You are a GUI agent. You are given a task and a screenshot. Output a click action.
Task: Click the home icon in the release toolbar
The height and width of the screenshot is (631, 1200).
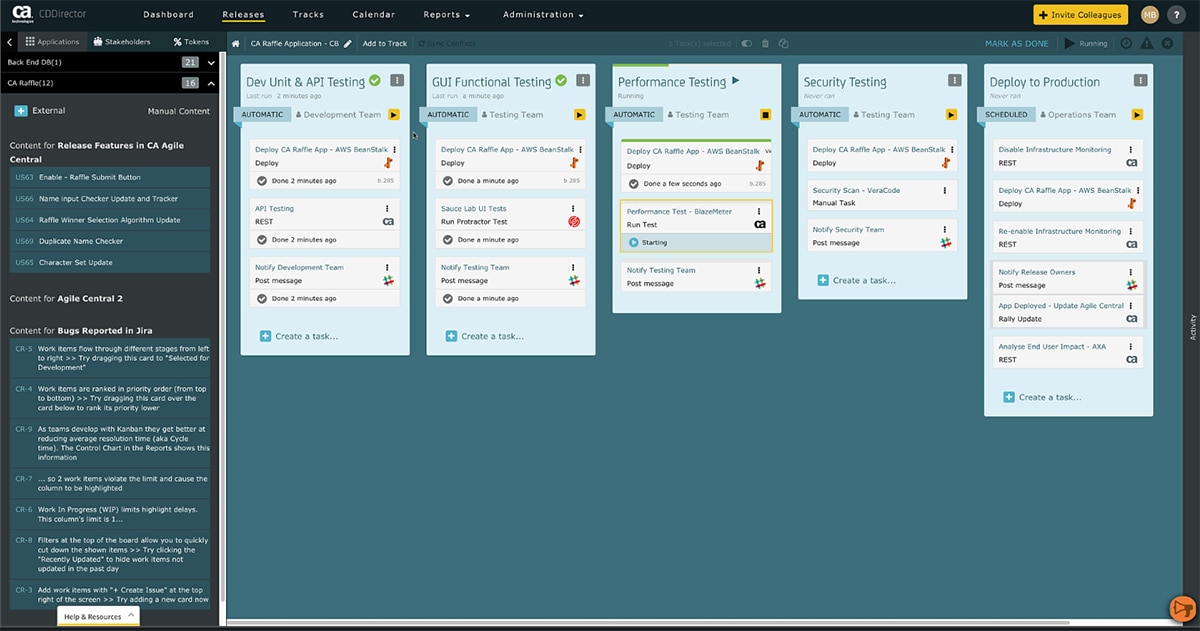(x=235, y=44)
